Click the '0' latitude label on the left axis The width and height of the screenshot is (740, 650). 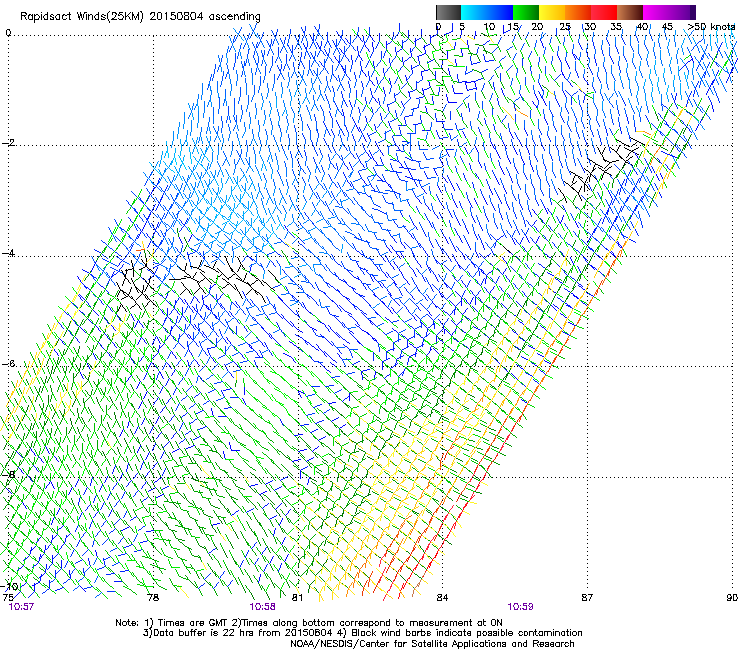[x=8, y=33]
